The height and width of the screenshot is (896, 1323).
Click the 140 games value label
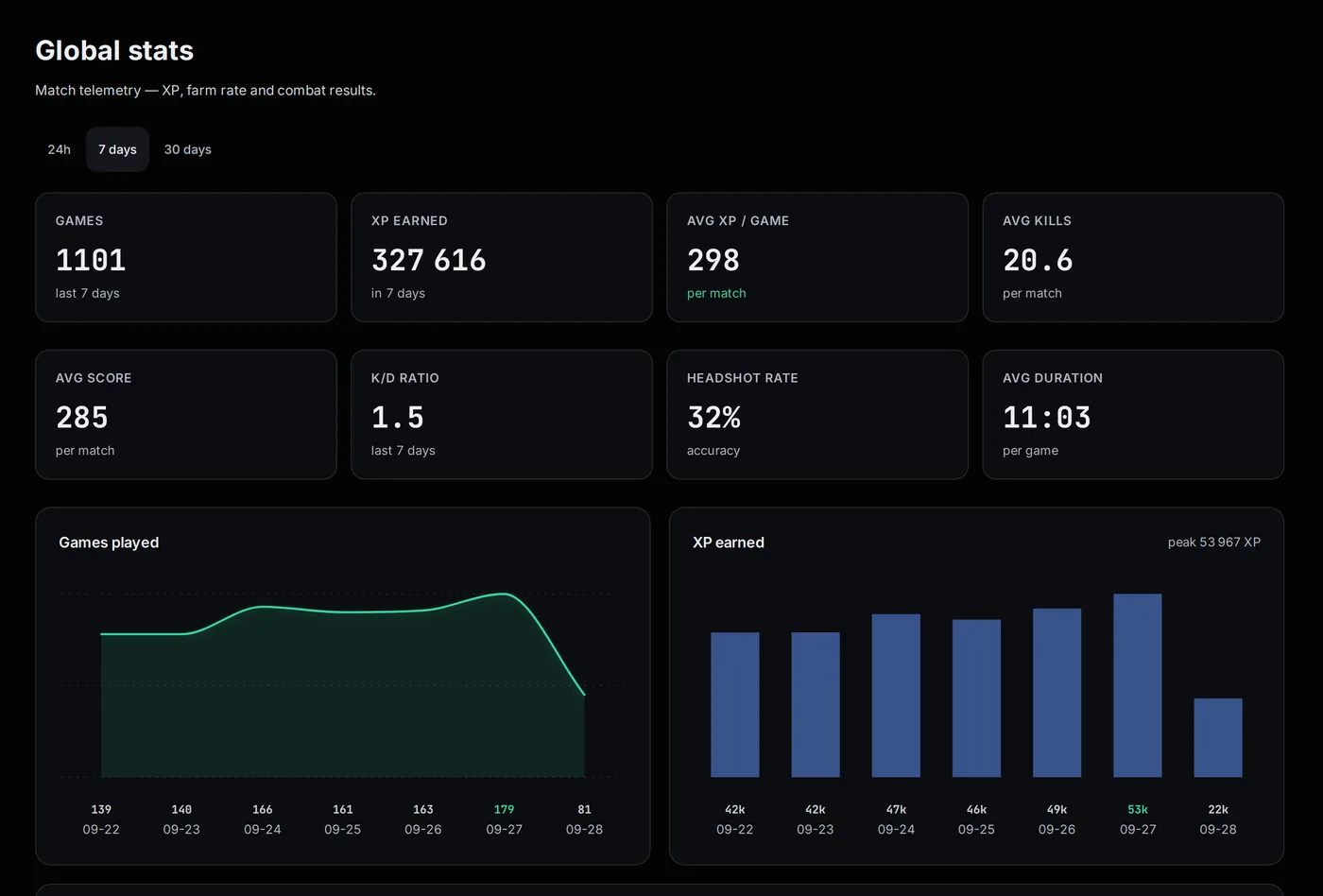[181, 809]
